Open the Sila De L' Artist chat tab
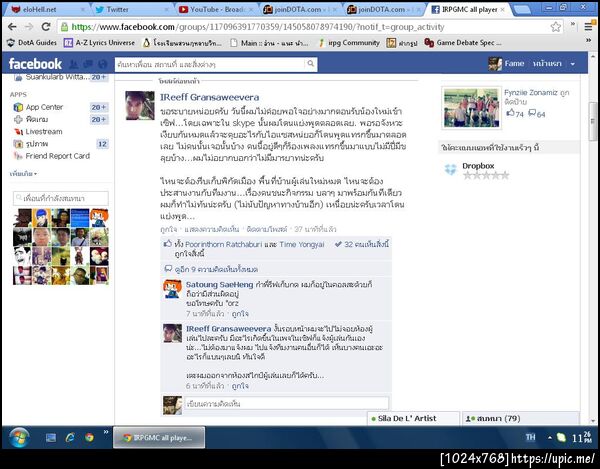This screenshot has height=469, width=600. tap(413, 419)
